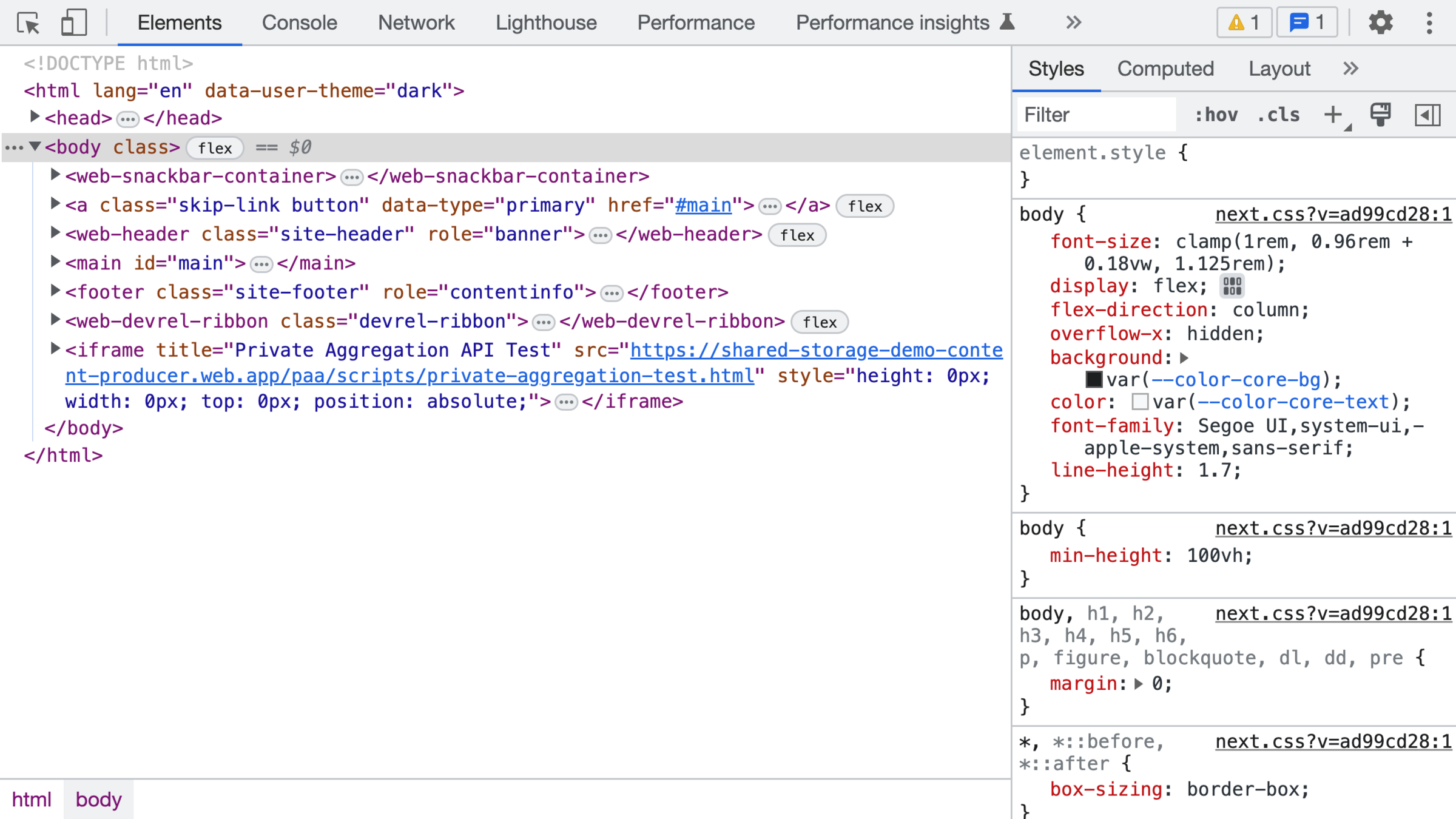
Task: Click the --color-core-bg black color swatch
Action: [x=1093, y=380]
